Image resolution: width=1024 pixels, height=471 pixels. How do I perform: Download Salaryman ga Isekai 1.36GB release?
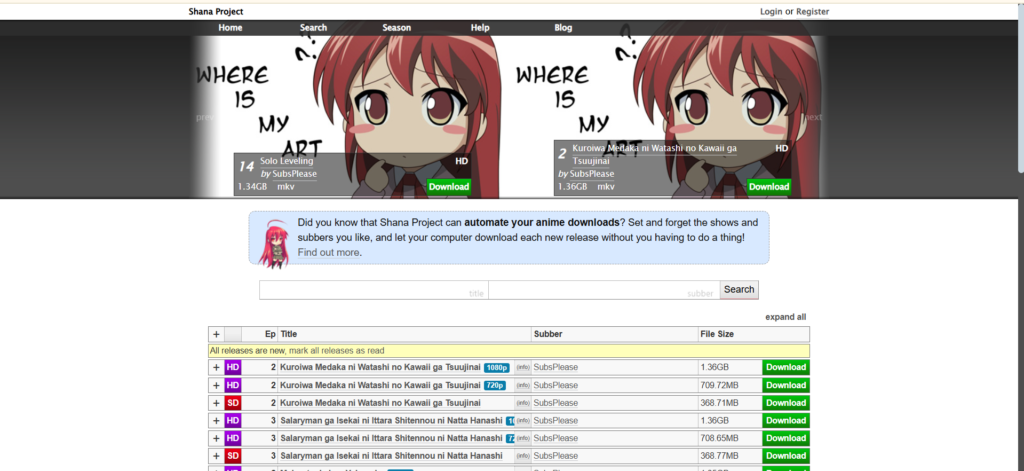[x=786, y=420]
